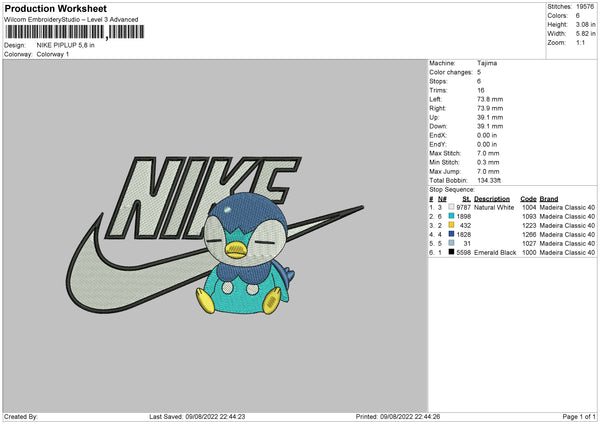Screen dimensions: 600x424
Task: Click the 'Brand' column header
Action: pyautogui.click(x=549, y=199)
